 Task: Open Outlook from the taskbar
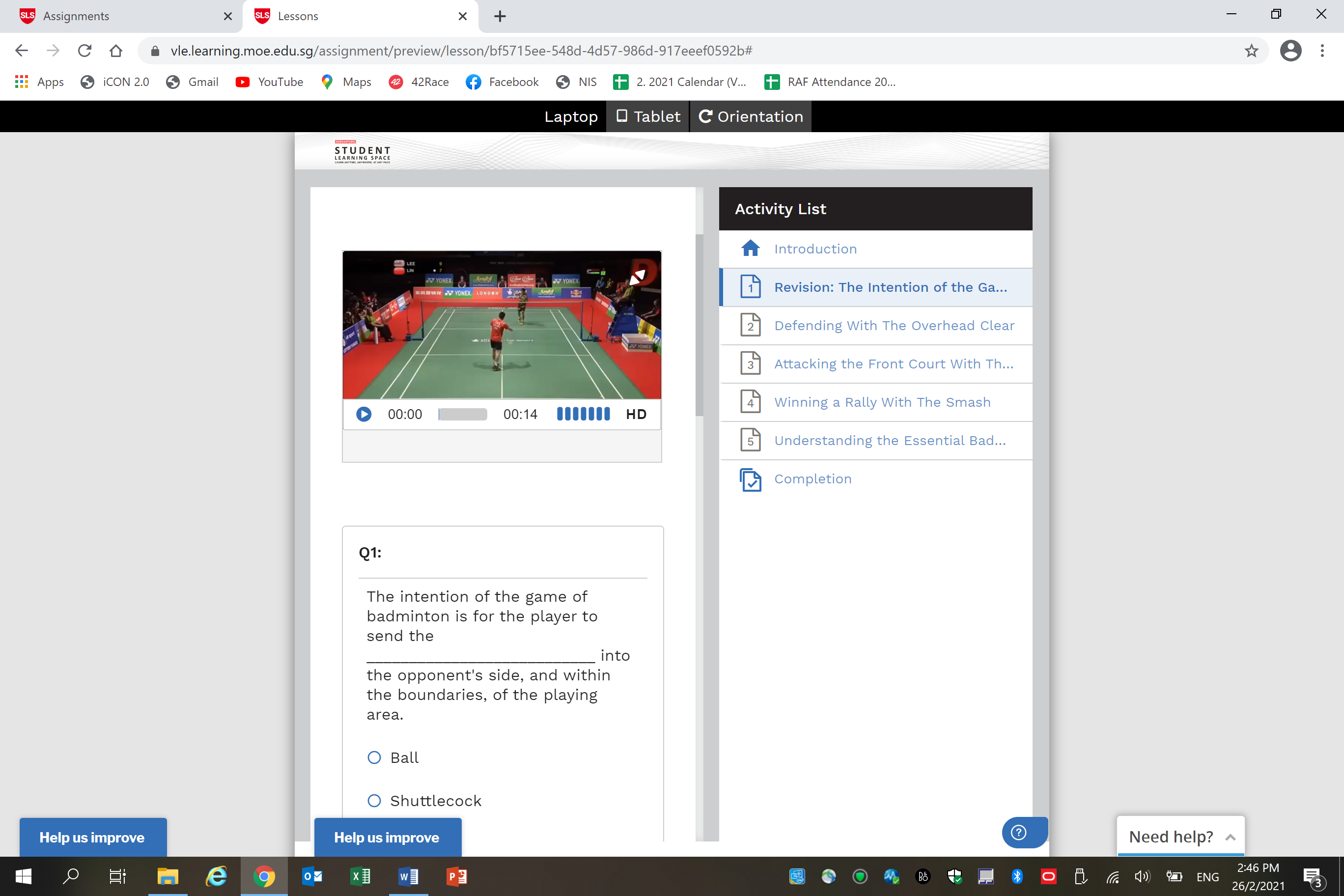tap(312, 876)
